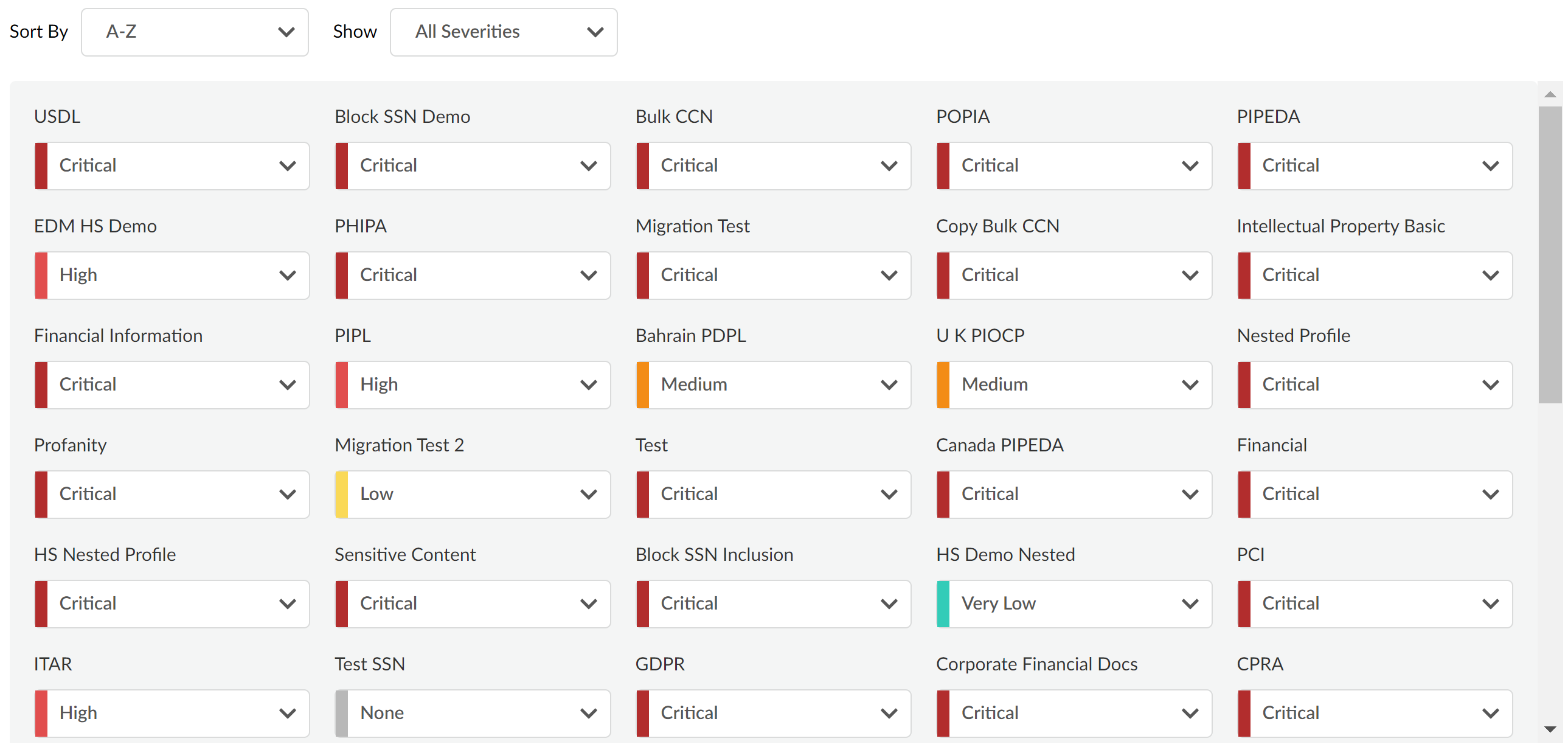The image size is (1568, 744).
Task: Click the chevron in the EDM HS Demo dropdown
Action: 287,275
